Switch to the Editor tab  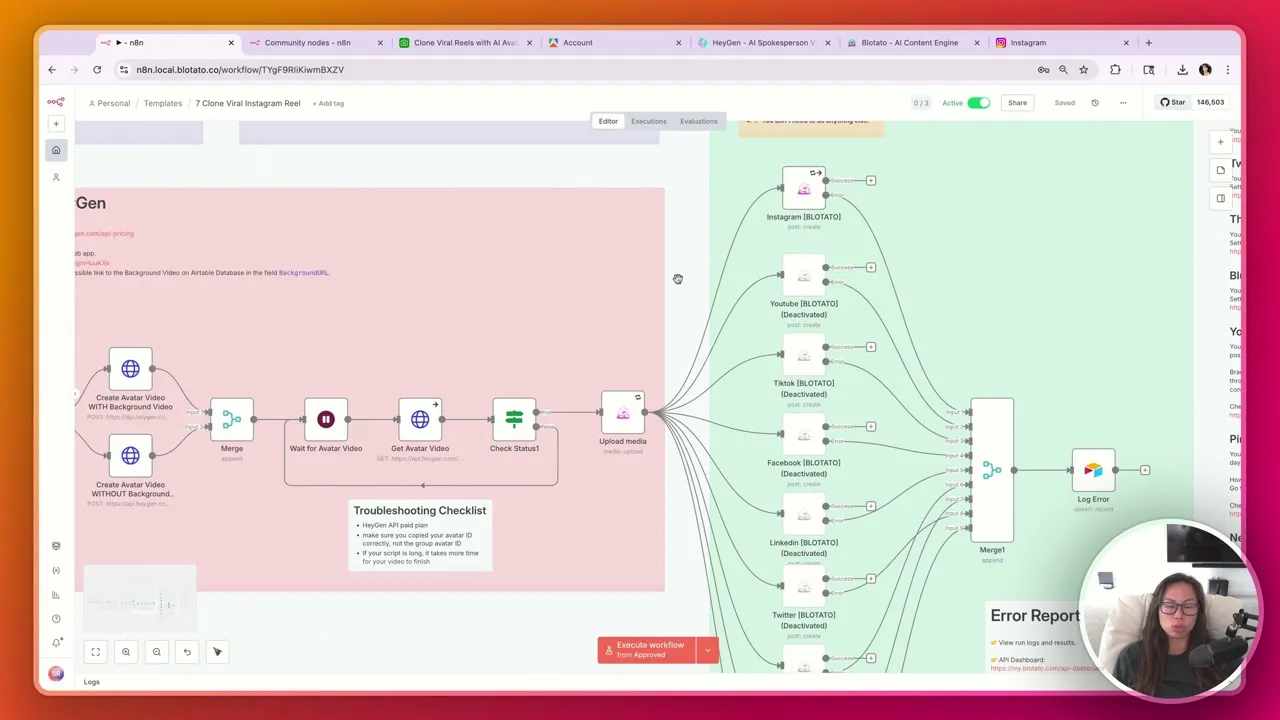pyautogui.click(x=608, y=121)
